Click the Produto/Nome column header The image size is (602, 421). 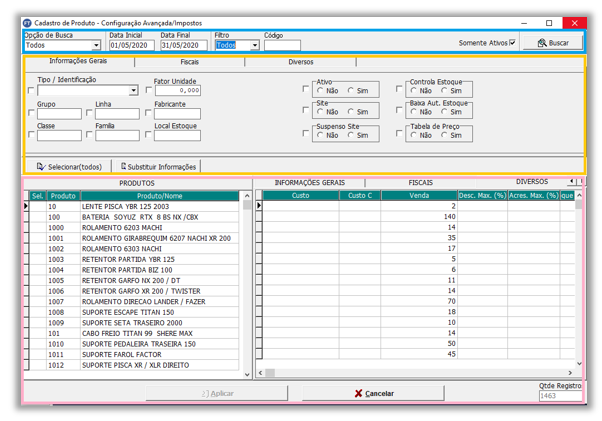click(x=160, y=196)
